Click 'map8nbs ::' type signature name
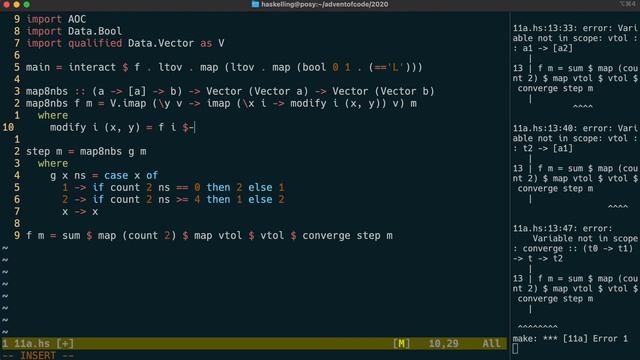Image resolution: width=640 pixels, height=360 pixels. pos(56,91)
